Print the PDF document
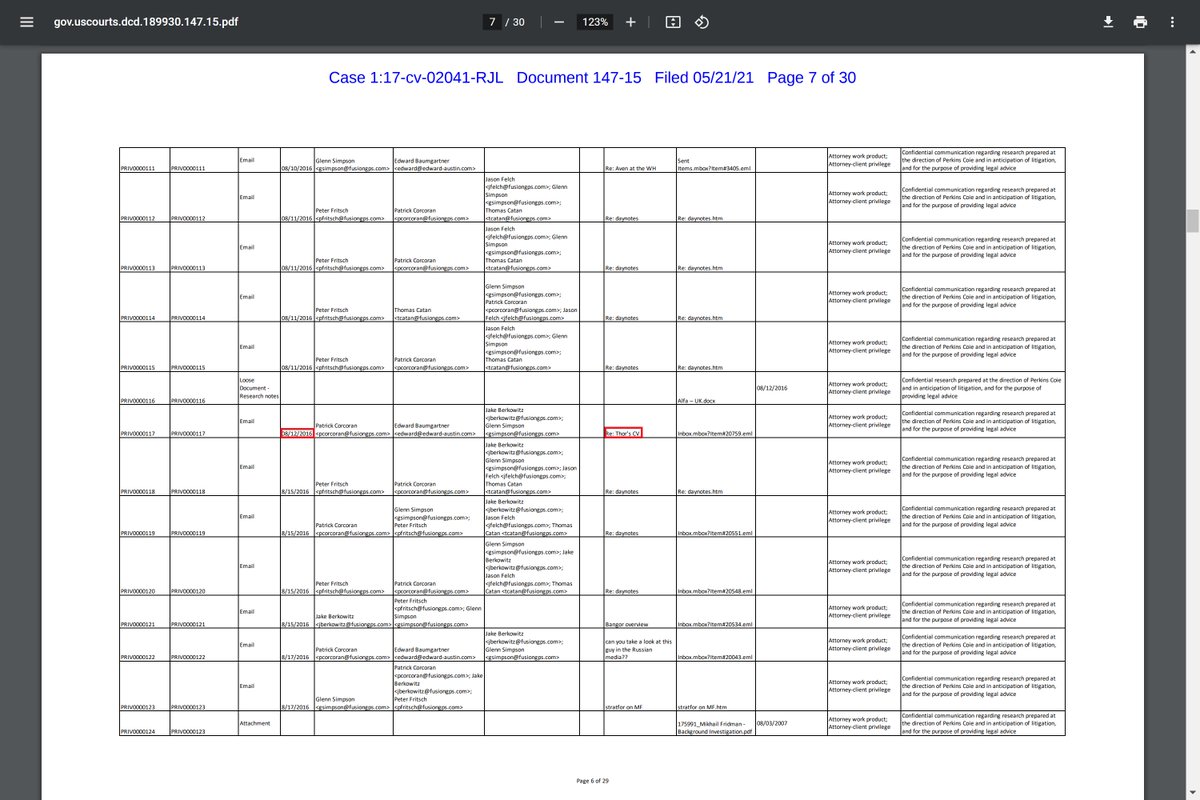The image size is (1200, 800). pyautogui.click(x=1140, y=22)
